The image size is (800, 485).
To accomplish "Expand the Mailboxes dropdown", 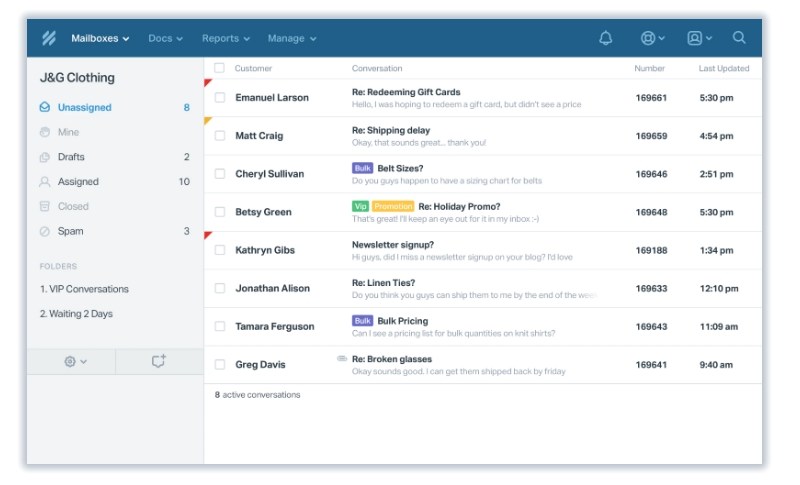I will pyautogui.click(x=100, y=38).
